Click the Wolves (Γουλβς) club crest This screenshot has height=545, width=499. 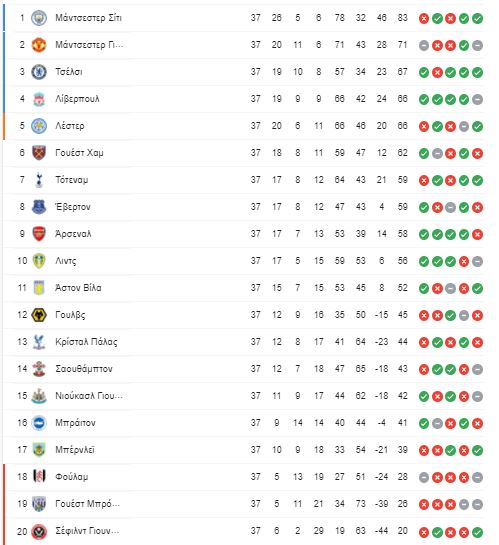pyautogui.click(x=39, y=315)
